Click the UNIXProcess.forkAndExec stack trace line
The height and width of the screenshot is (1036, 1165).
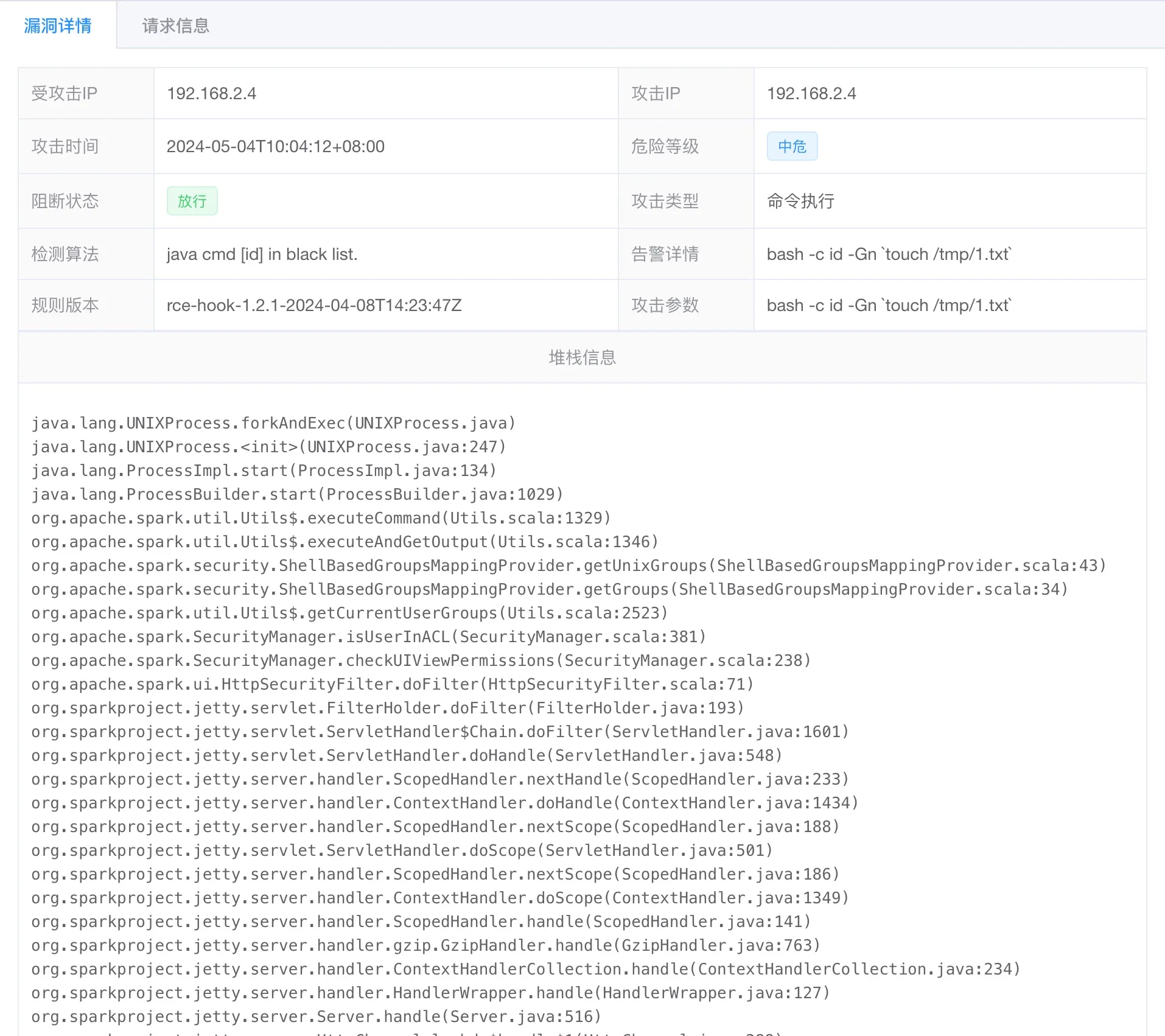point(273,424)
